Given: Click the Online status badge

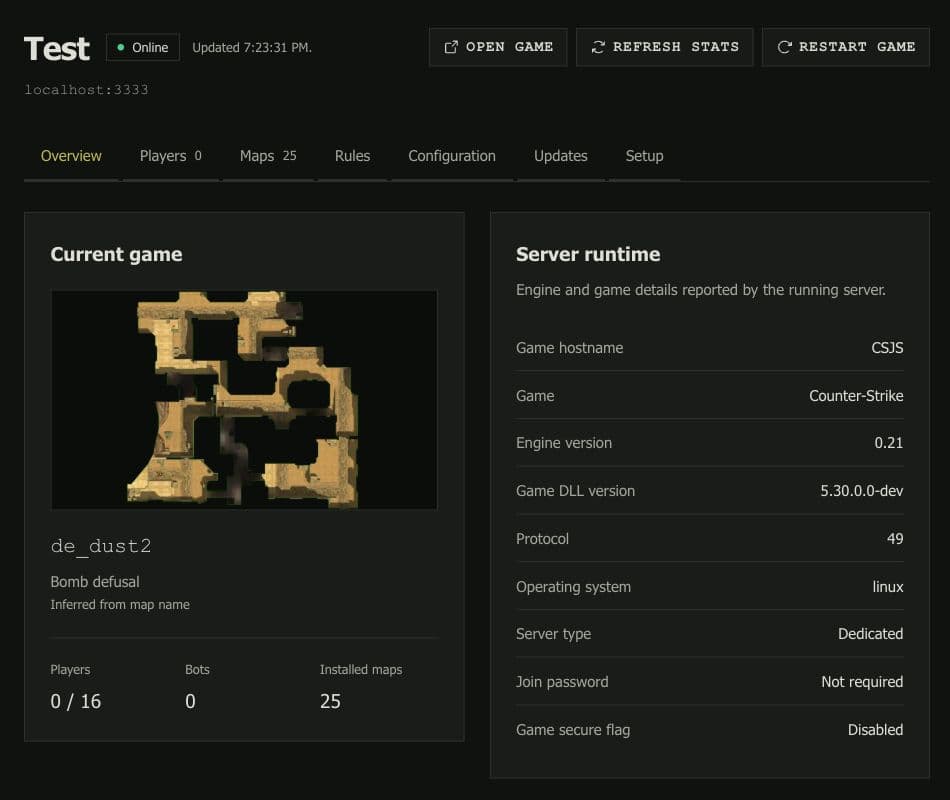Looking at the screenshot, I should click(x=143, y=47).
